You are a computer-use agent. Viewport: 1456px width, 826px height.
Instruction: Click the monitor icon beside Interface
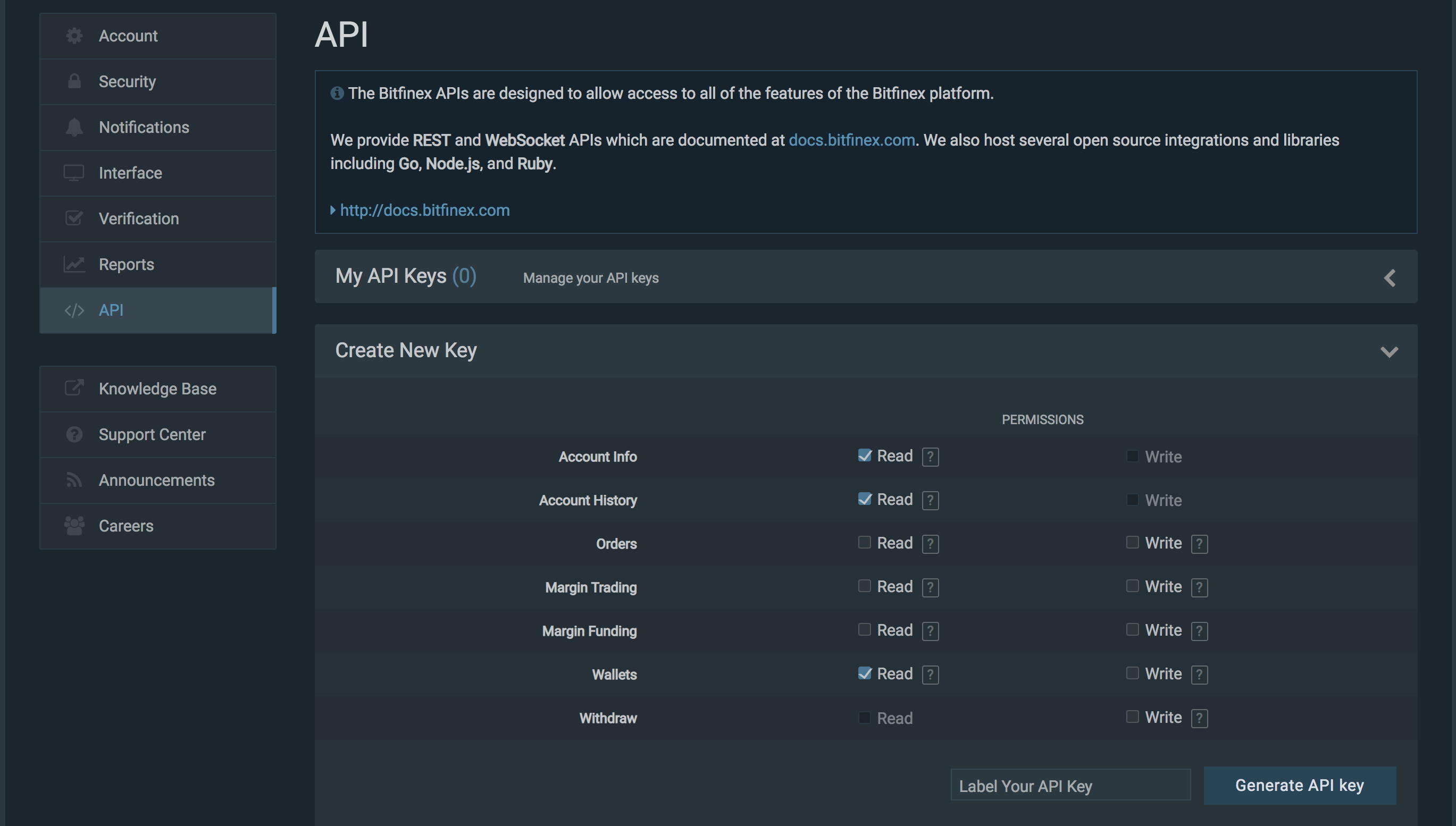tap(74, 173)
